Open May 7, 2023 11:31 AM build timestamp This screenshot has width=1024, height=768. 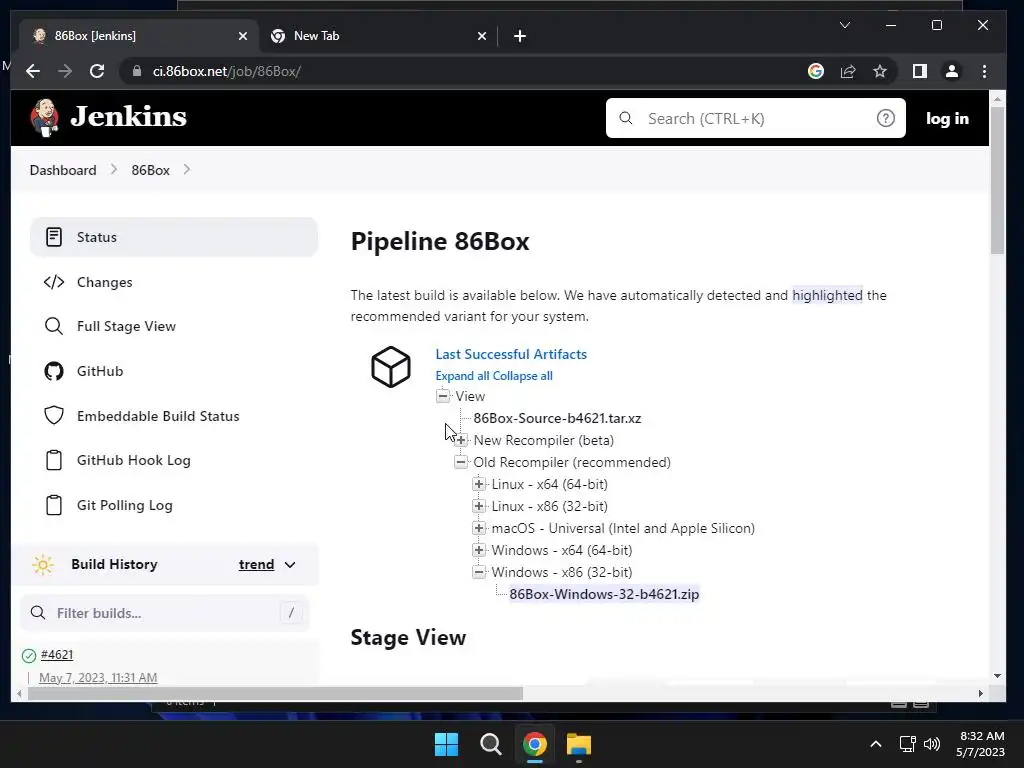(x=98, y=677)
